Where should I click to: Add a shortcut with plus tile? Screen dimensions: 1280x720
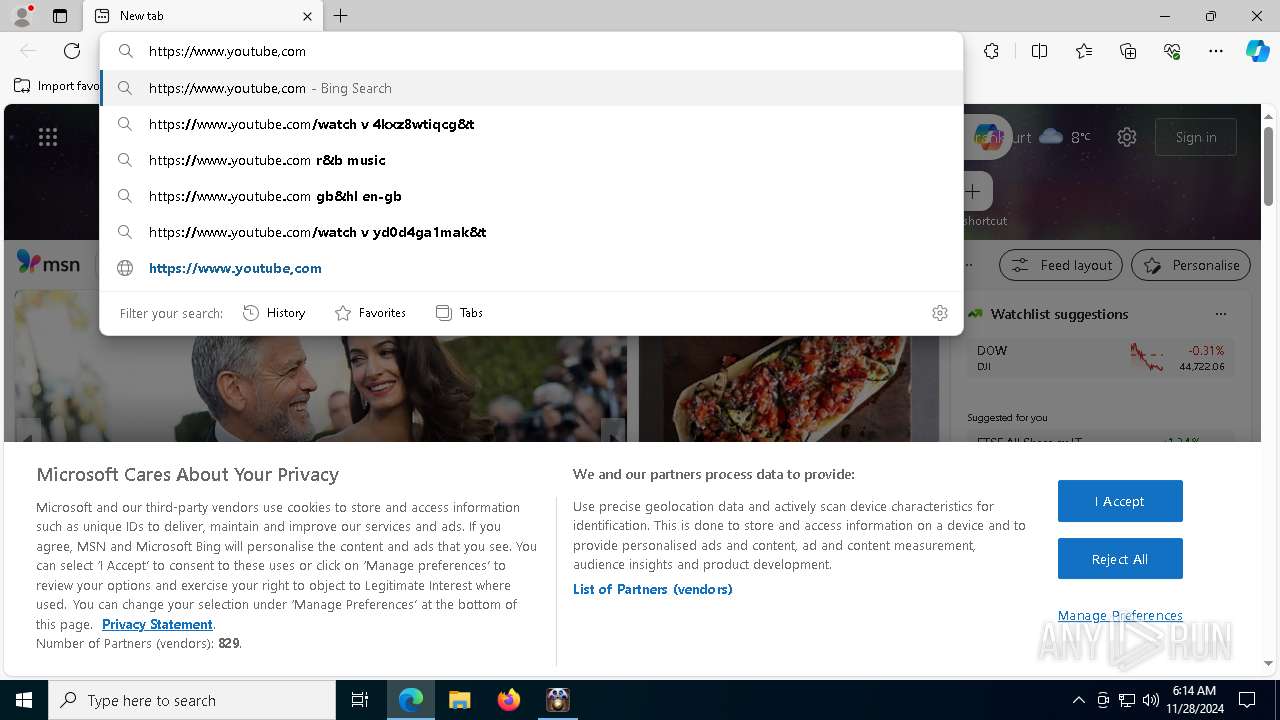click(973, 191)
